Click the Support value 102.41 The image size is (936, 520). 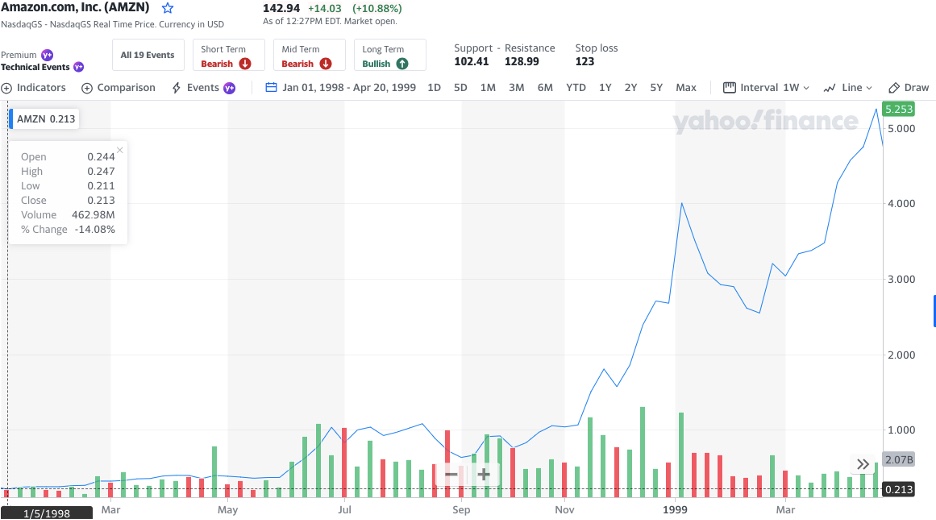click(472, 61)
